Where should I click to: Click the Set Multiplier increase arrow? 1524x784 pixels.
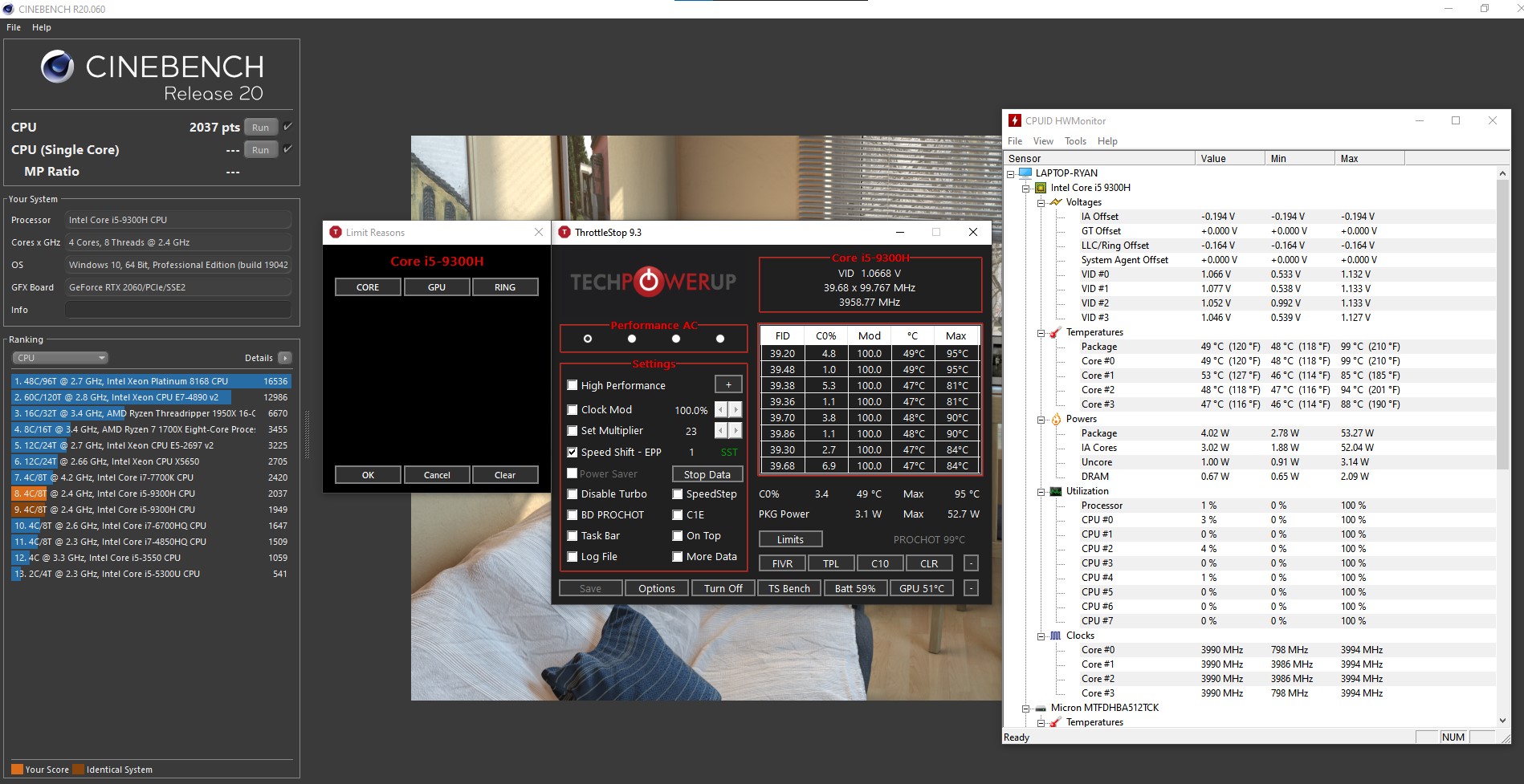736,431
